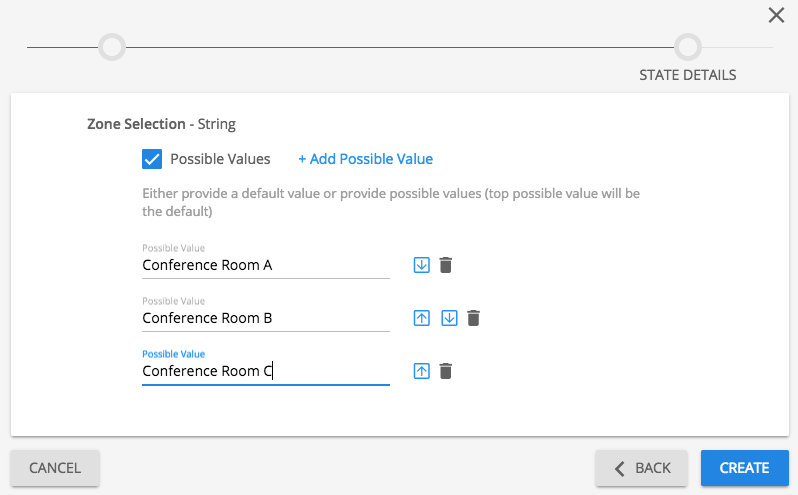Move Conference Room B up

(x=422, y=318)
